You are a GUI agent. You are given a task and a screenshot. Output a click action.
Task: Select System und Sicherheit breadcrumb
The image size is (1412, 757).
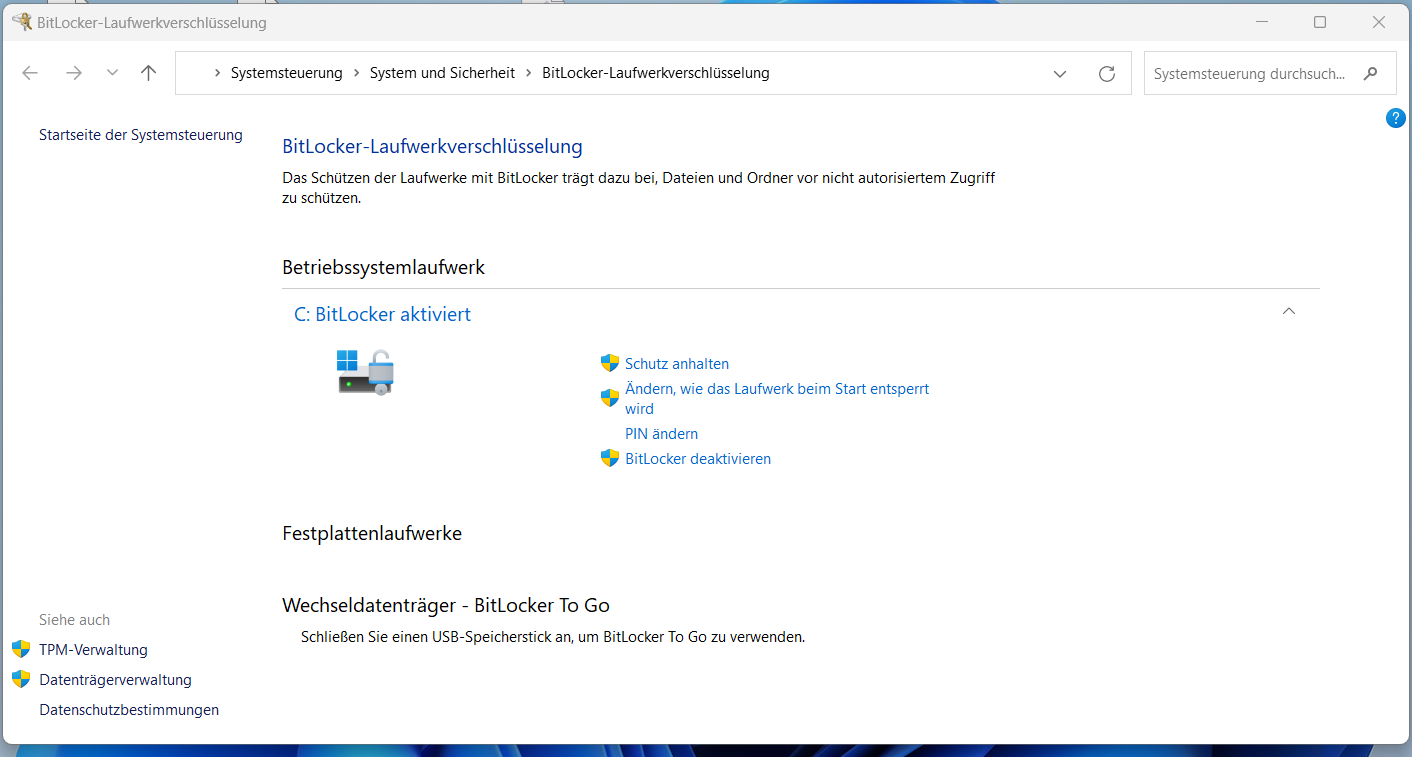pos(442,73)
